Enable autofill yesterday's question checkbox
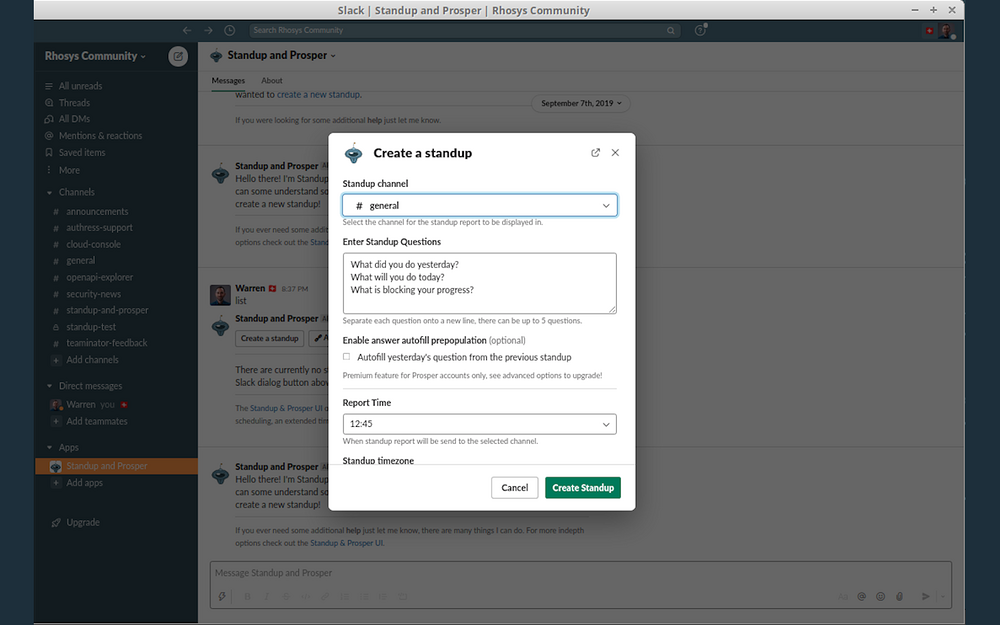 [346, 357]
